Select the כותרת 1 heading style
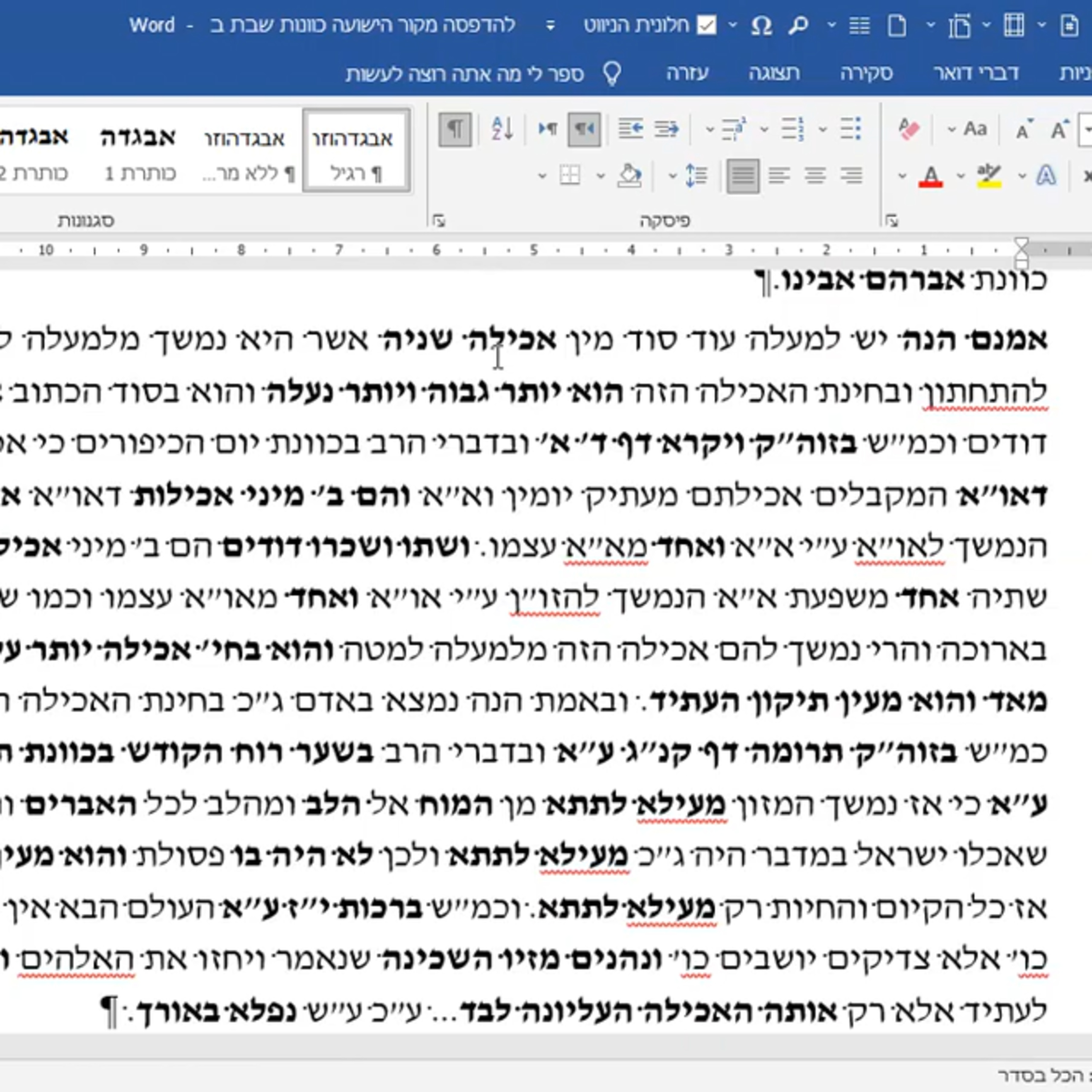 tap(139, 151)
